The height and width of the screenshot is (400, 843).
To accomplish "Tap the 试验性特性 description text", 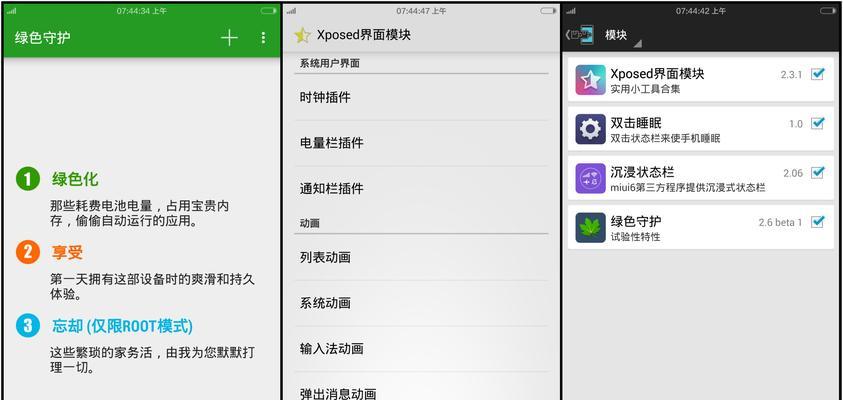I will (635, 237).
